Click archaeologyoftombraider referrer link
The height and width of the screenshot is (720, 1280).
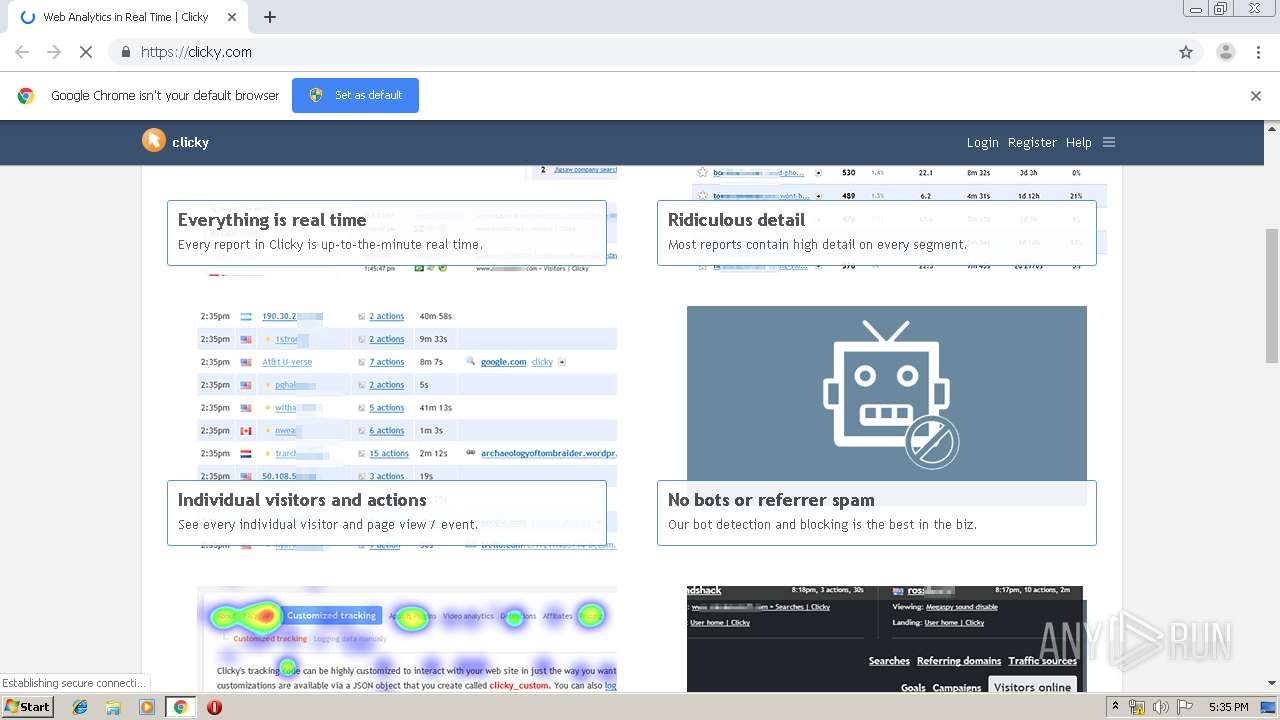(549, 453)
